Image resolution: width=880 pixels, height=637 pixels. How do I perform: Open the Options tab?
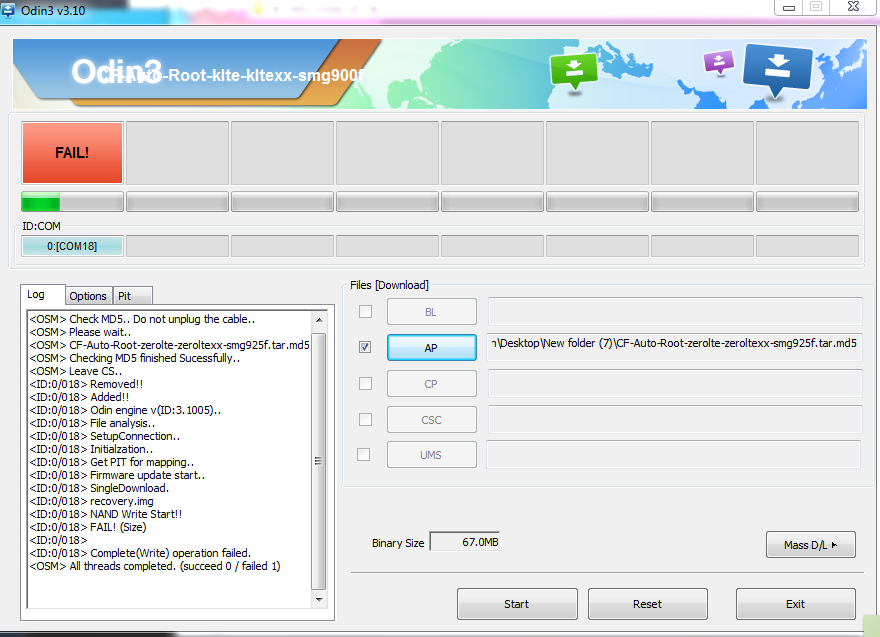(88, 296)
